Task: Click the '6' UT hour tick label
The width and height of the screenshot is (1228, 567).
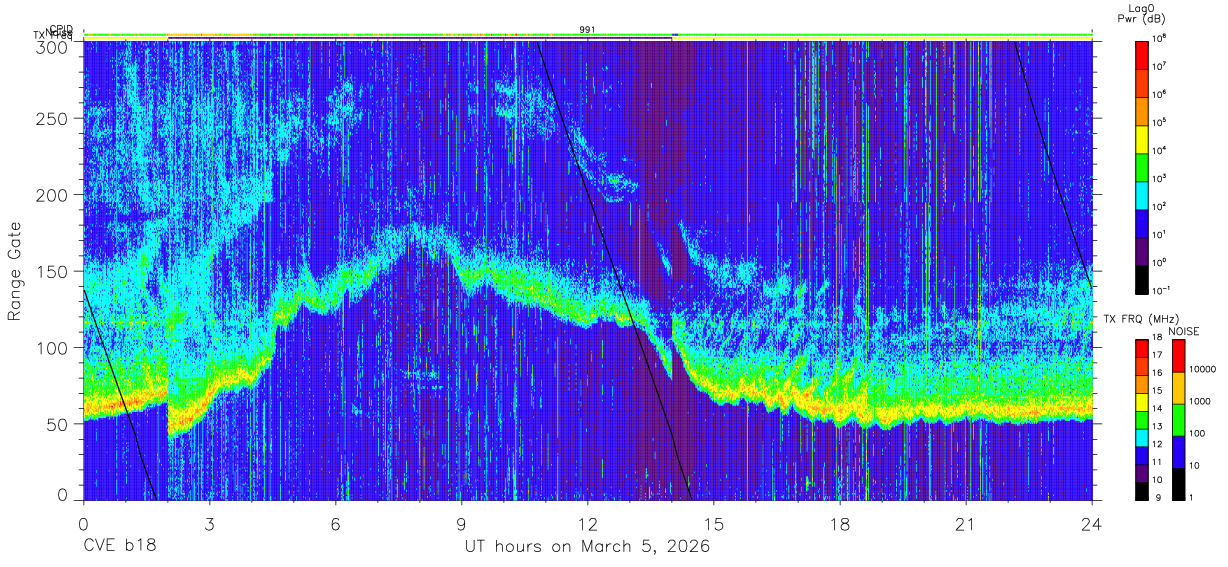Action: (x=335, y=523)
